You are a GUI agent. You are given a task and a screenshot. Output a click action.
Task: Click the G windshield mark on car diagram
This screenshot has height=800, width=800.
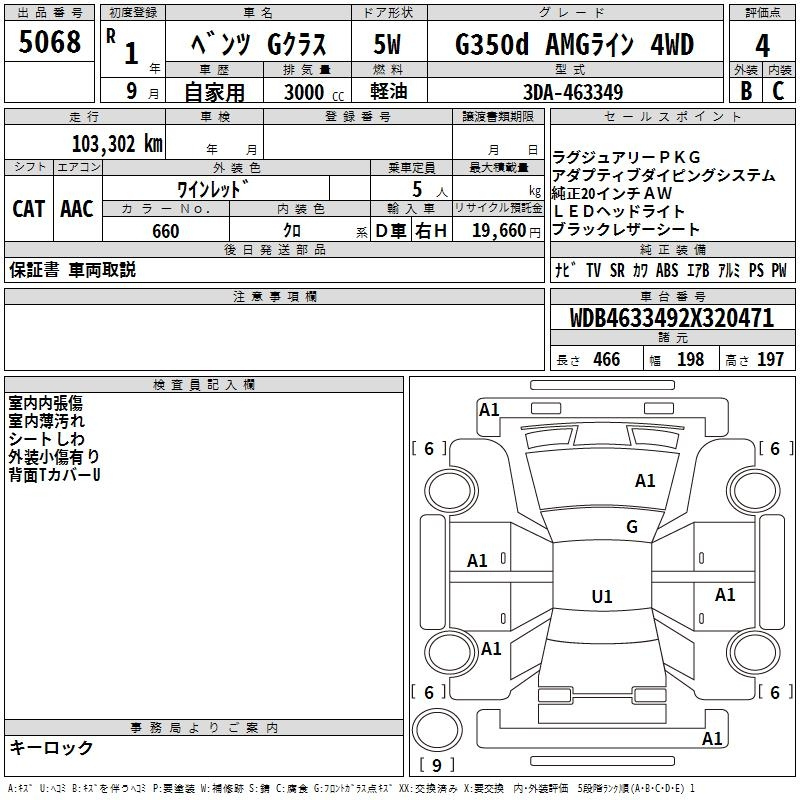pyautogui.click(x=631, y=527)
